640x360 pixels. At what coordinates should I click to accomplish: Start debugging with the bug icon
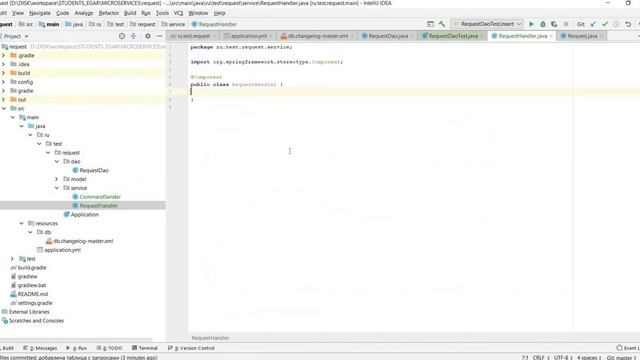pos(542,24)
